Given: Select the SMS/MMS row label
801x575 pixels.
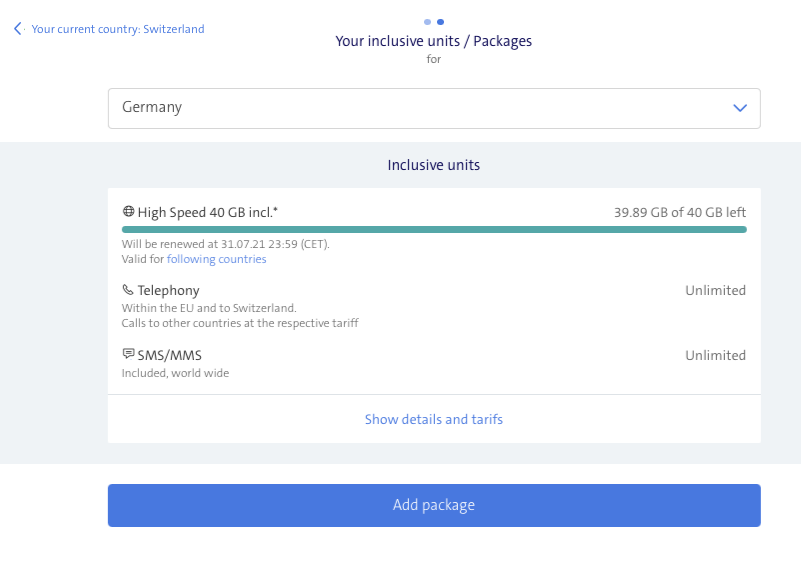Looking at the screenshot, I should click(x=169, y=355).
